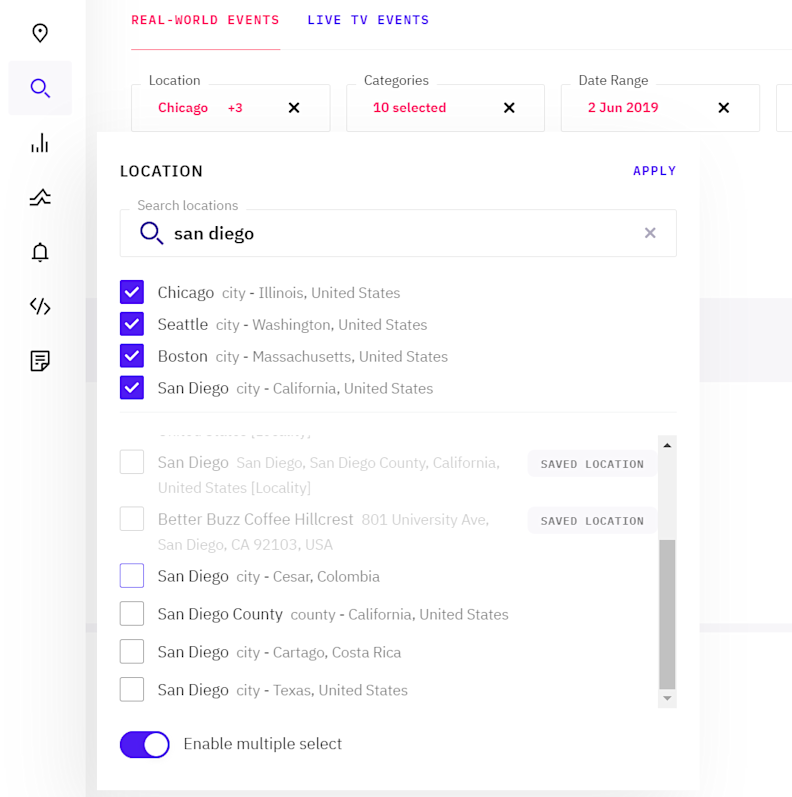This screenshot has height=797, width=792.
Task: Switch to Live TV Events tab
Action: tap(368, 20)
